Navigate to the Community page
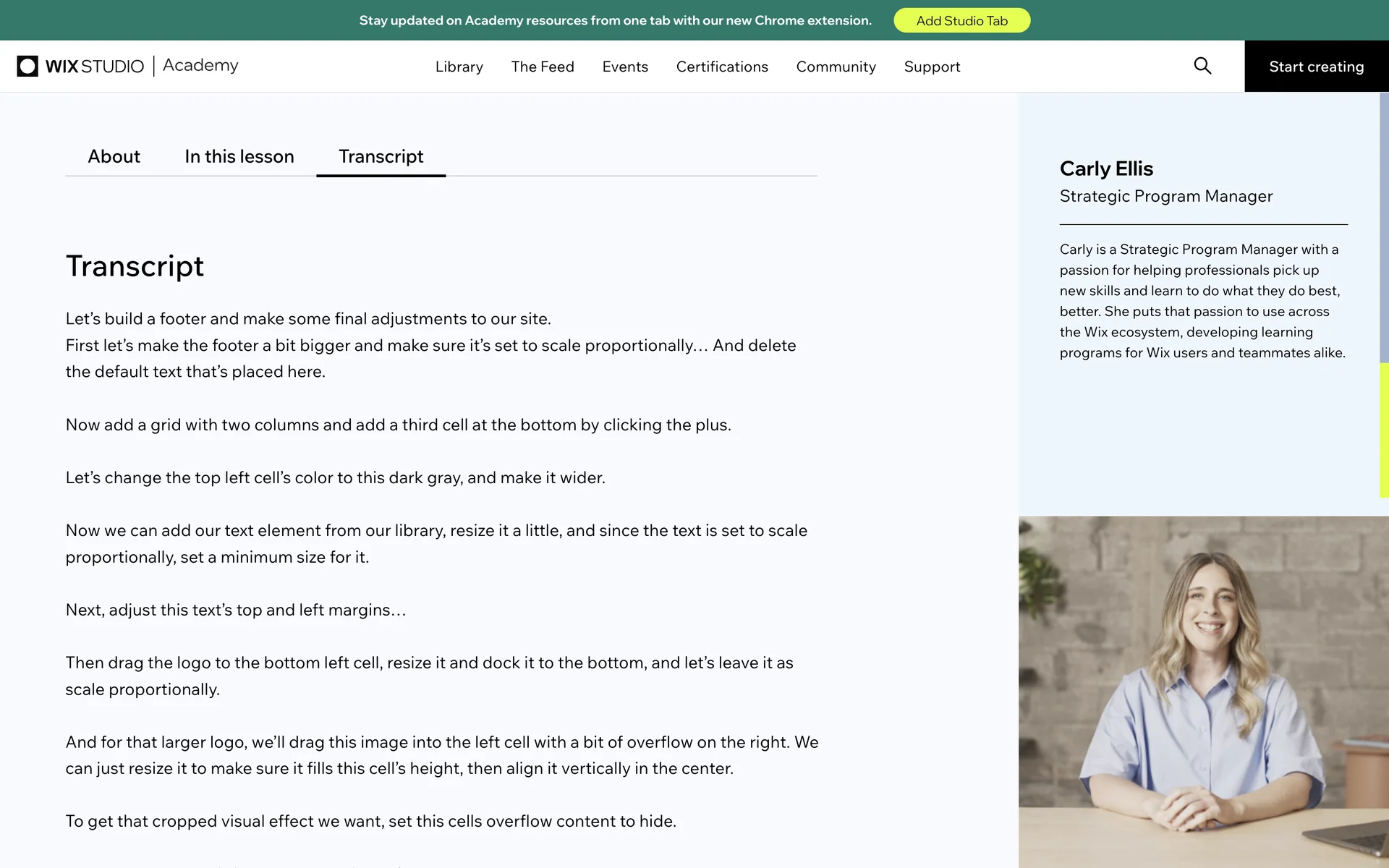The height and width of the screenshot is (868, 1389). coord(836,67)
